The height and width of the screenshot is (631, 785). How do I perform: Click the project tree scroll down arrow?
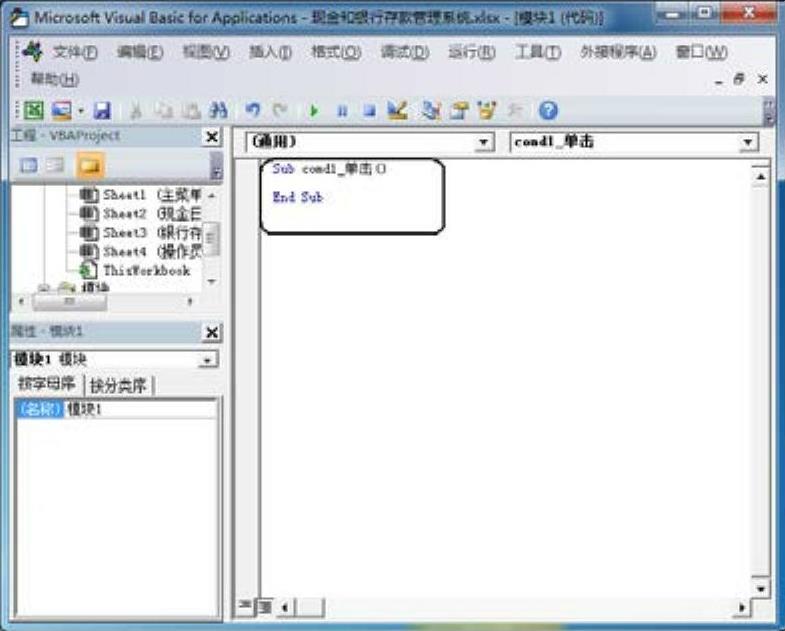pyautogui.click(x=212, y=281)
